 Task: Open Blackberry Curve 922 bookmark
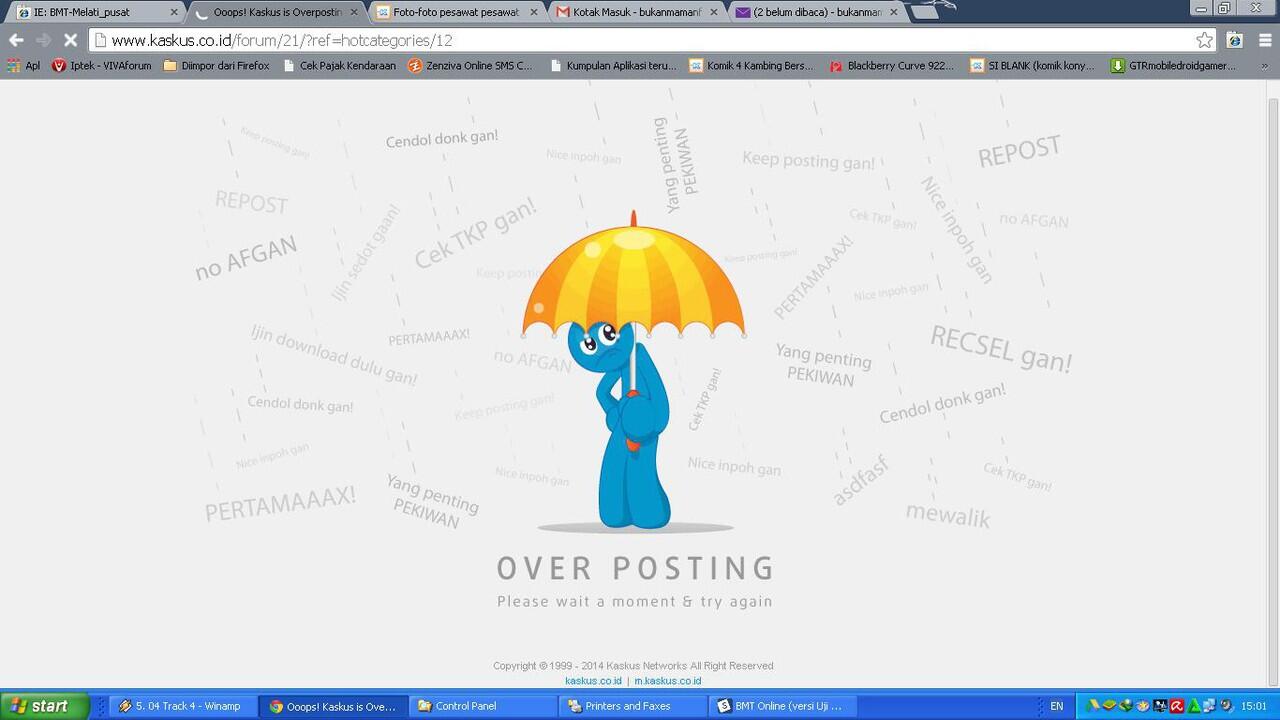(891, 66)
